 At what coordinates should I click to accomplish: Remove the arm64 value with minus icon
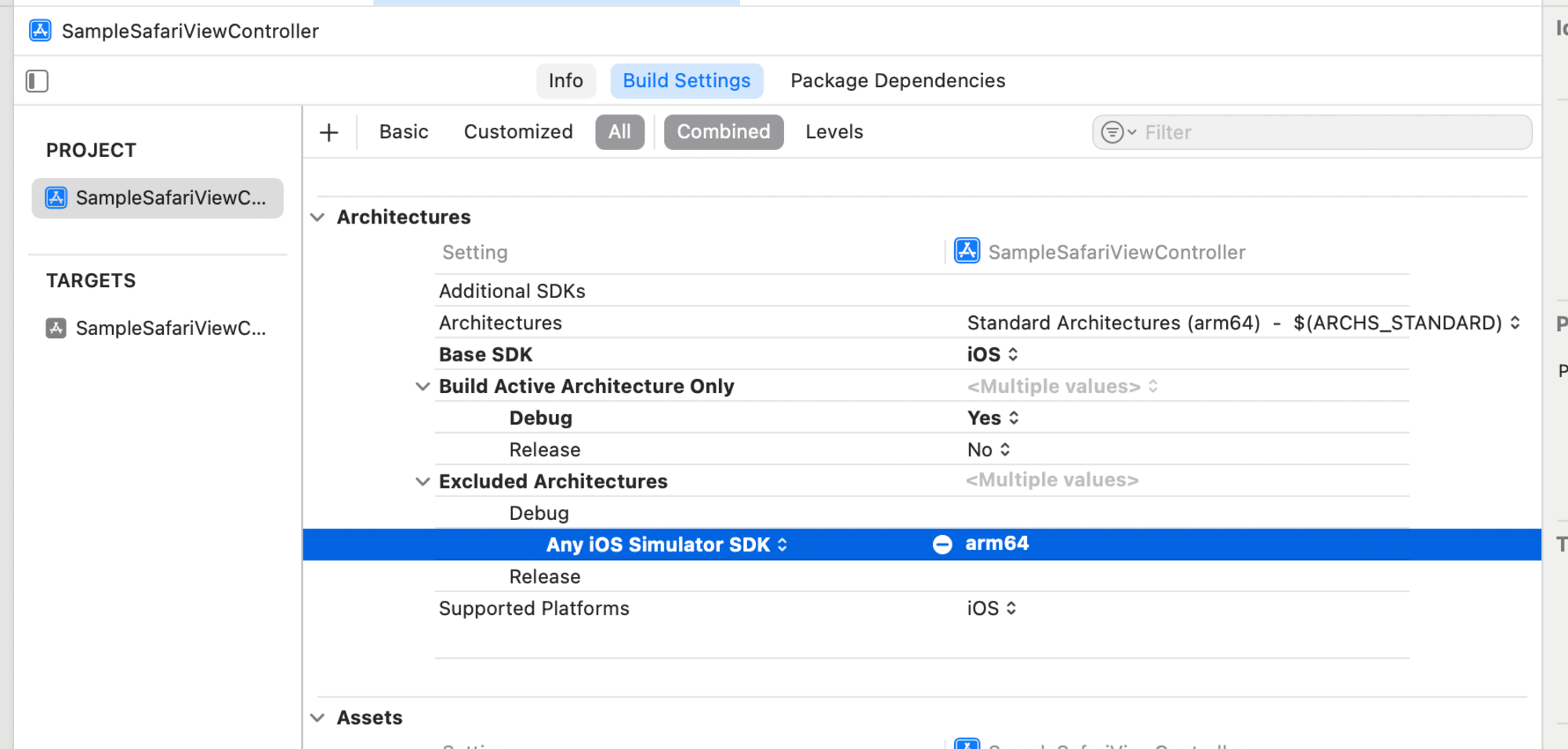coord(942,544)
